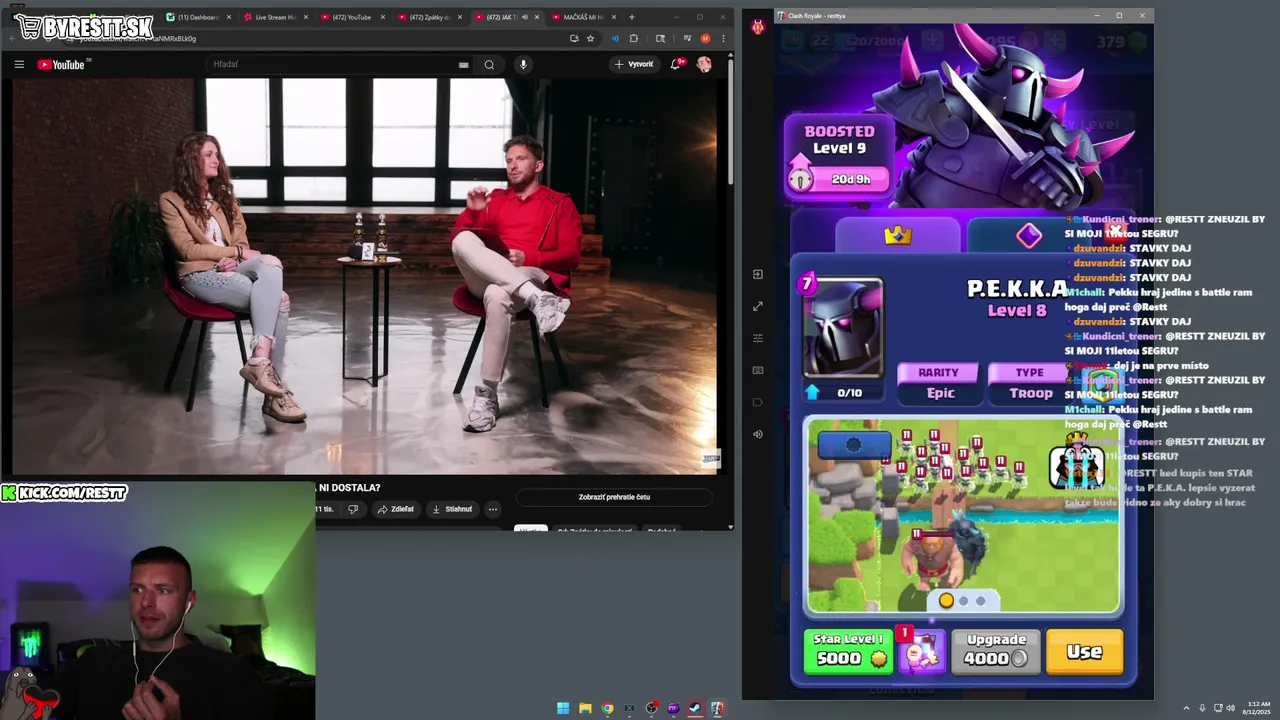Switch to the (472) Zpátky browser tab
Image resolution: width=1280 pixels, height=720 pixels.
(x=428, y=17)
